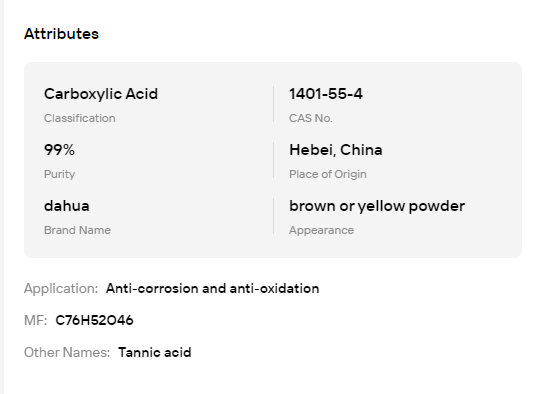Click the MF label
Viewport: 542px width, 394px height.
pyautogui.click(x=36, y=320)
